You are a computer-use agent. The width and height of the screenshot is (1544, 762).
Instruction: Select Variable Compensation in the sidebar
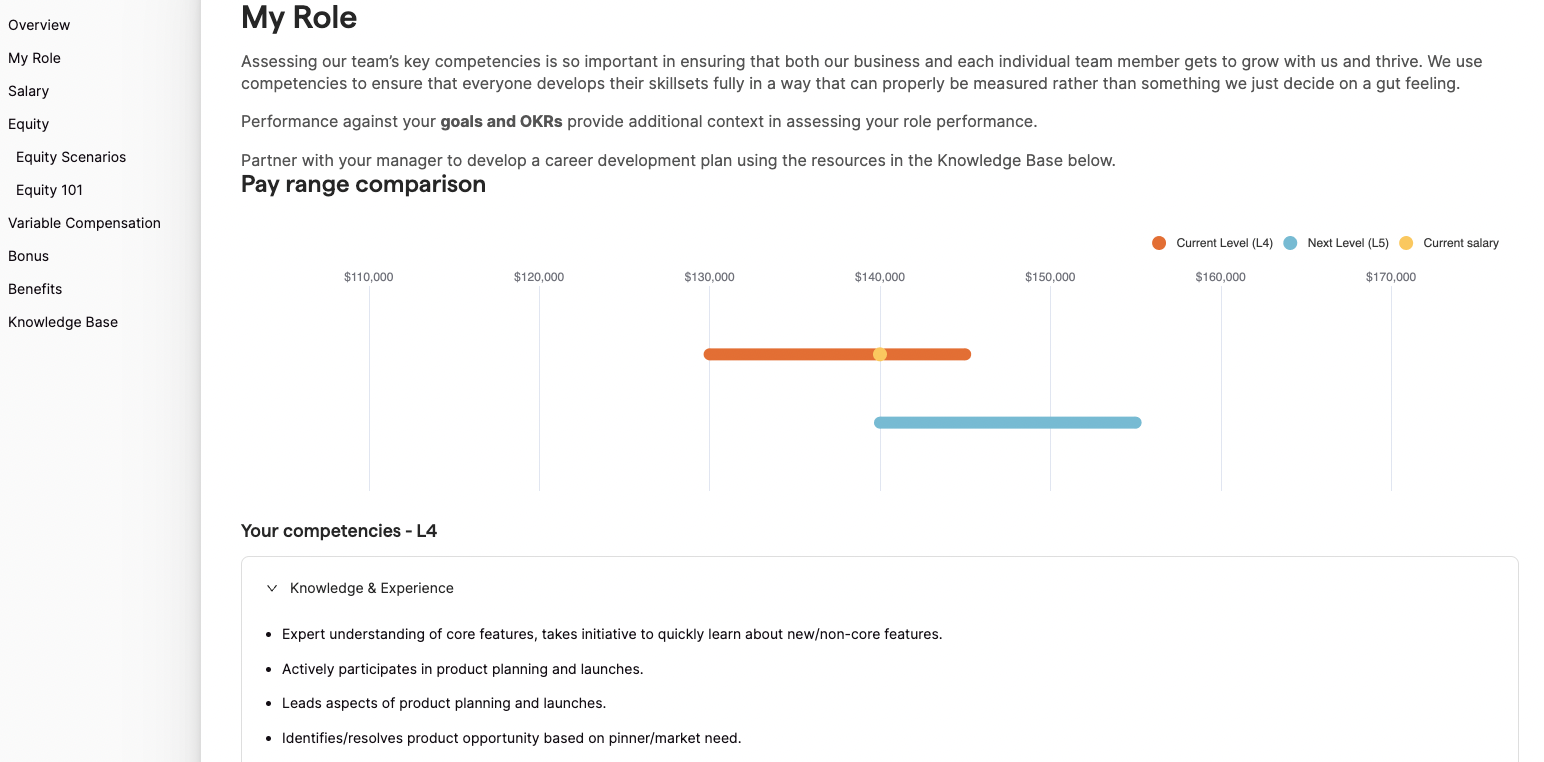point(84,223)
